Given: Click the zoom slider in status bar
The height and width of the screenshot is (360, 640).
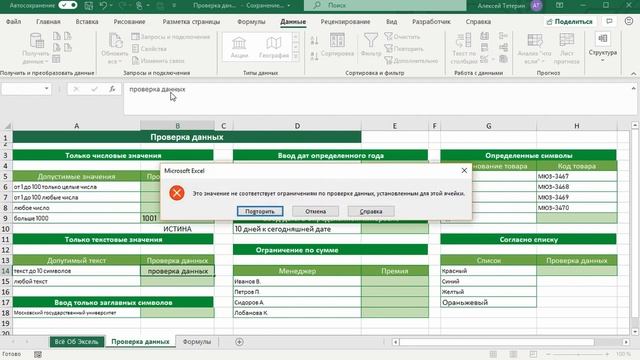Looking at the screenshot, I should click(x=577, y=354).
